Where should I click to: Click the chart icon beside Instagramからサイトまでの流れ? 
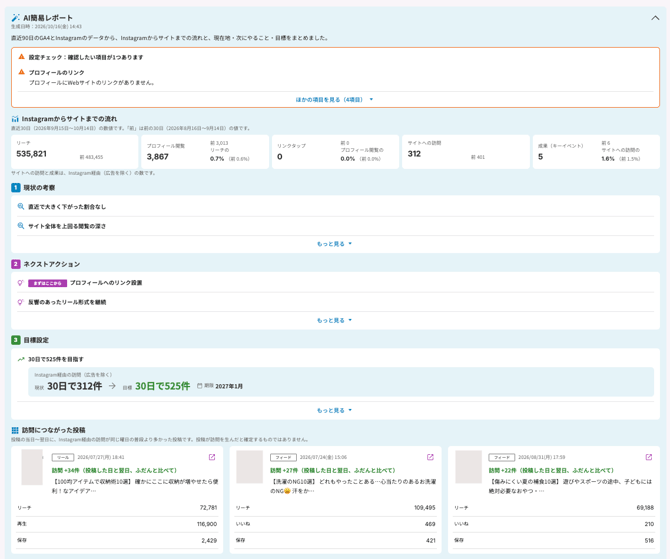15,119
